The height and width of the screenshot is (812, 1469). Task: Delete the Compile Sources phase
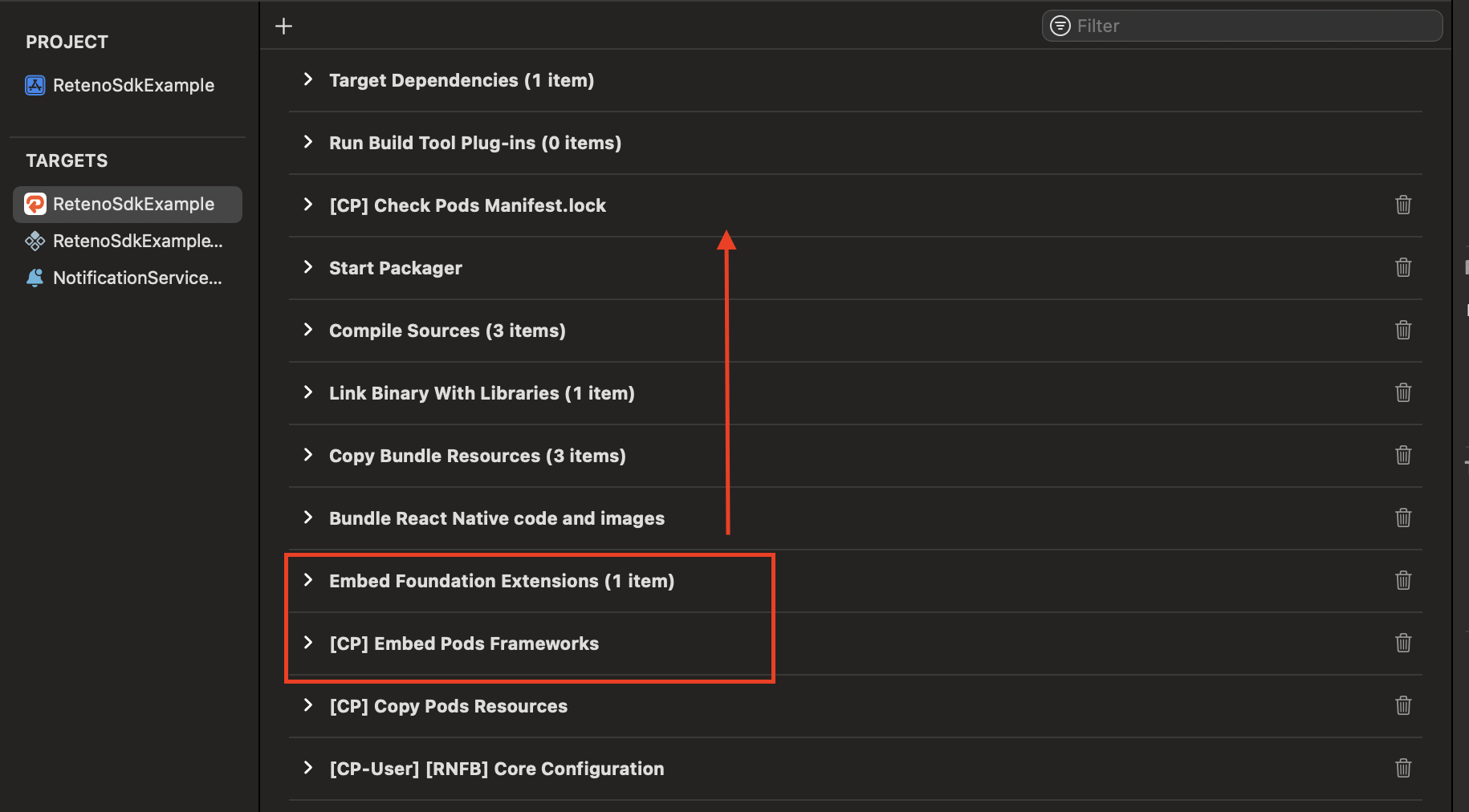tap(1403, 330)
